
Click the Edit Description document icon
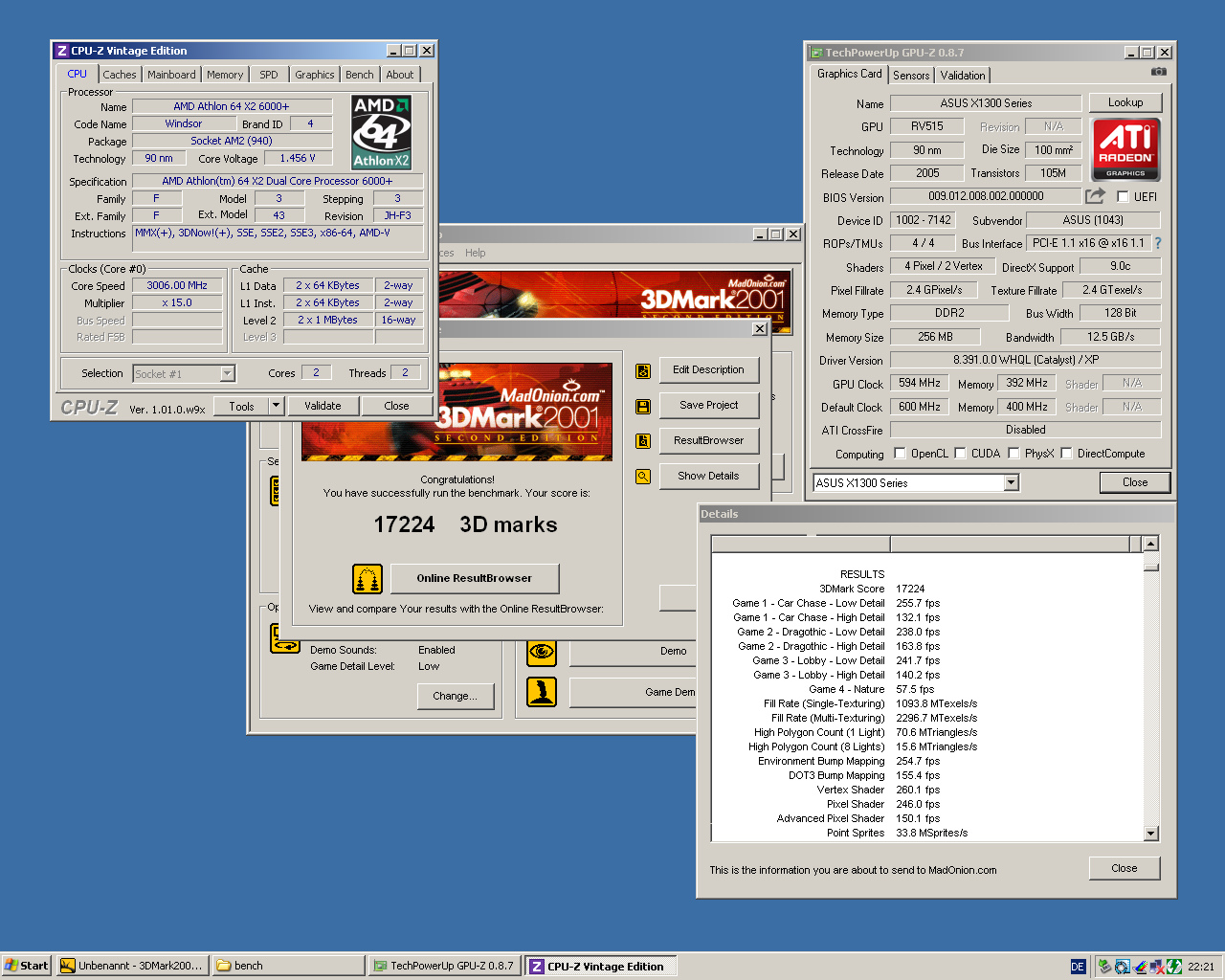coord(643,370)
